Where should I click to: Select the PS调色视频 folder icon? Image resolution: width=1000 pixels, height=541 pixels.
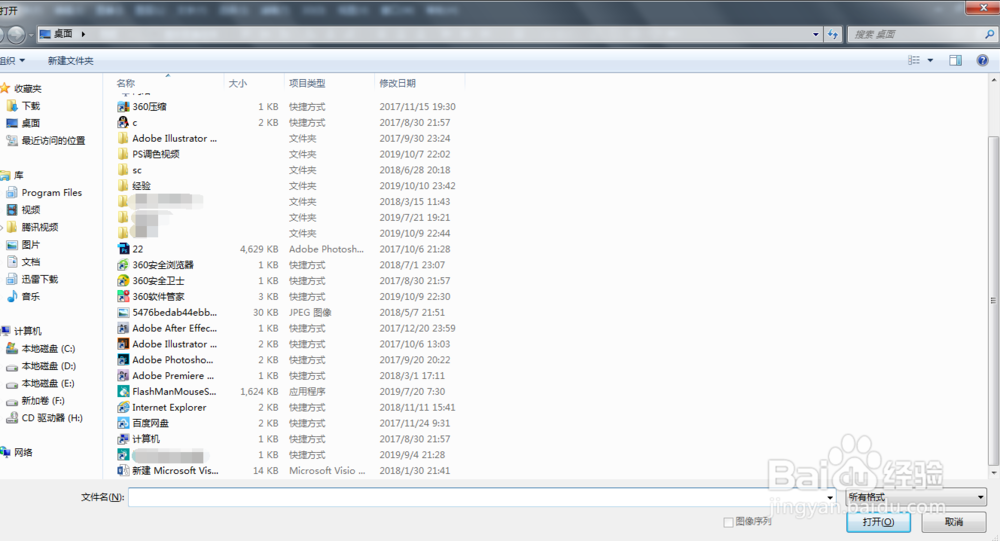pyautogui.click(x=123, y=154)
